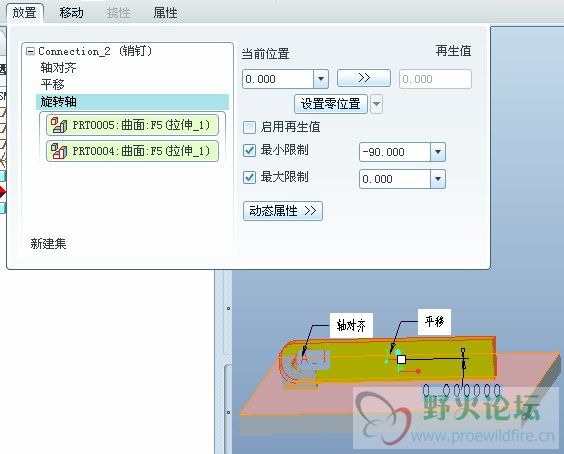Viewport: 564px width, 454px height.
Task: Click the PRT0005 surface reference icon
Action: [x=59, y=125]
